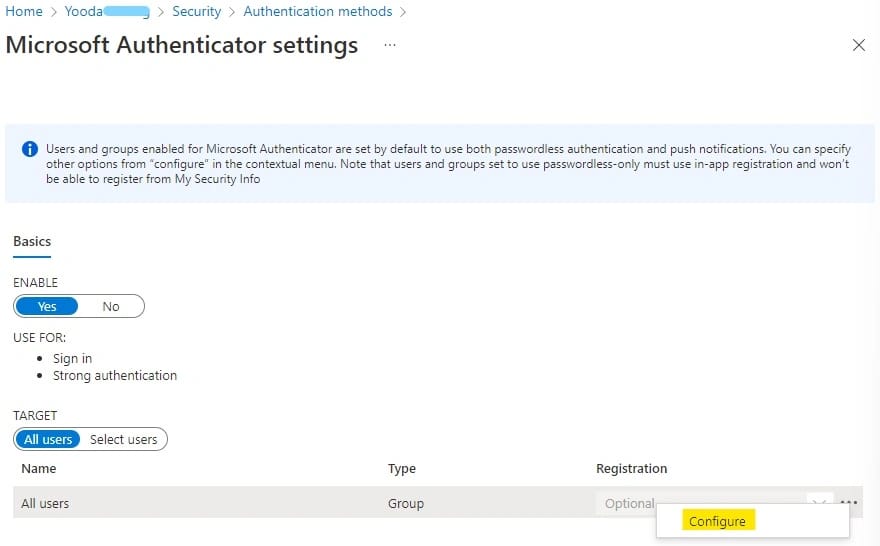The height and width of the screenshot is (546, 880).
Task: Sort by the Name column header
Action: pyautogui.click(x=39, y=468)
